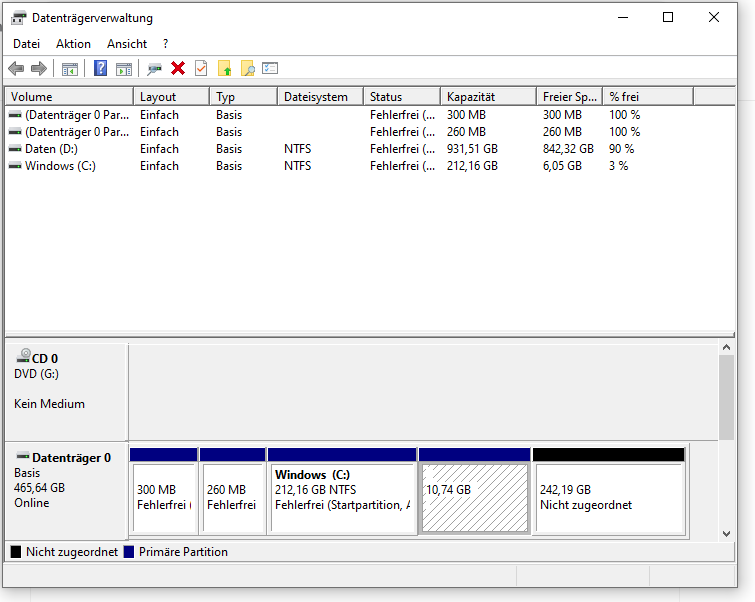The height and width of the screenshot is (602, 755).
Task: Click the checklist settings toolbar icon
Action: 270,68
